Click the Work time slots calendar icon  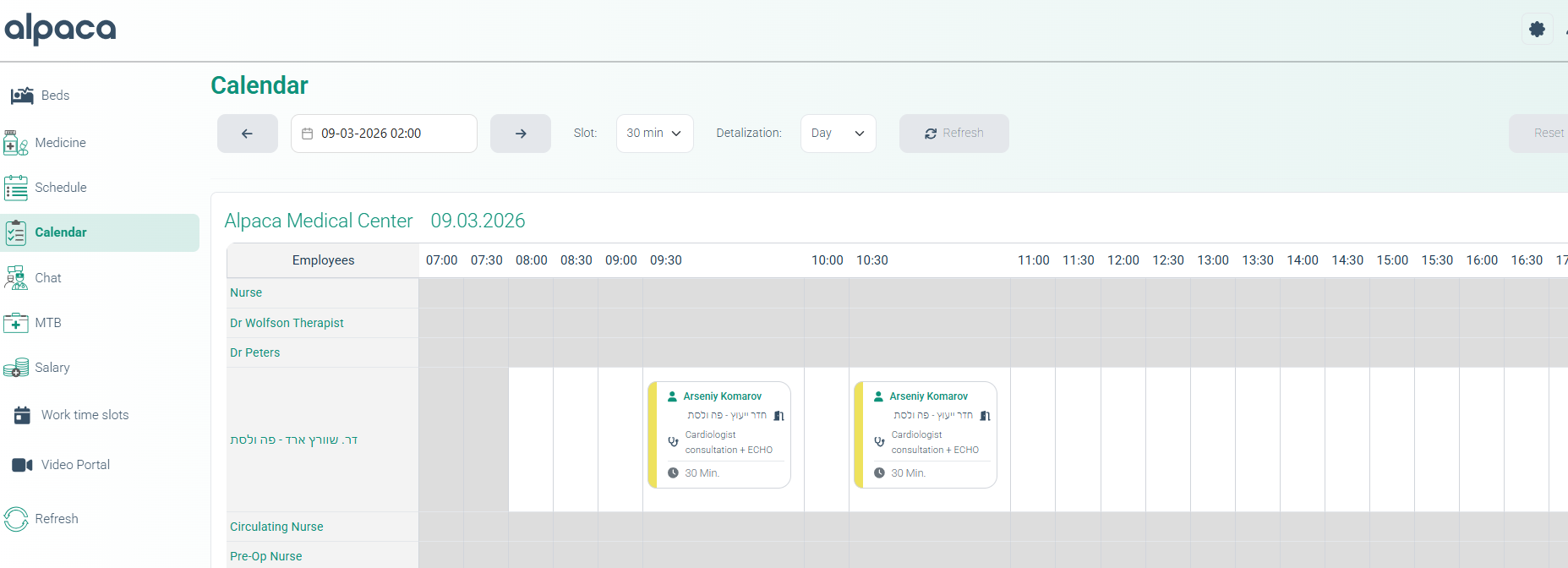pyautogui.click(x=22, y=415)
